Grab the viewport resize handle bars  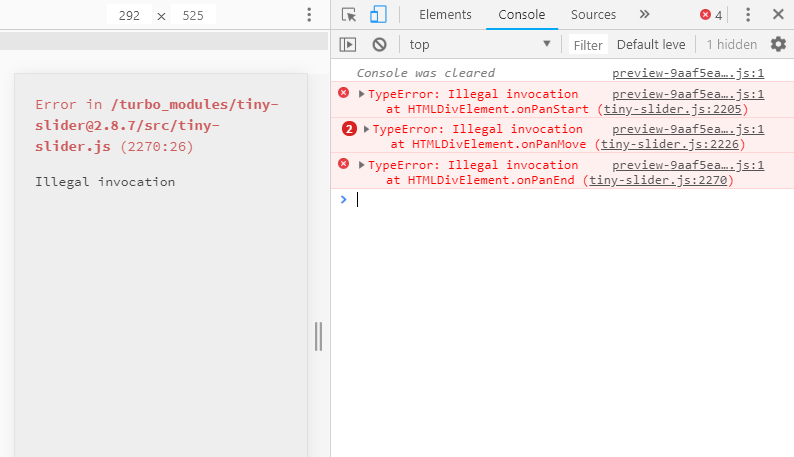pyautogui.click(x=319, y=336)
